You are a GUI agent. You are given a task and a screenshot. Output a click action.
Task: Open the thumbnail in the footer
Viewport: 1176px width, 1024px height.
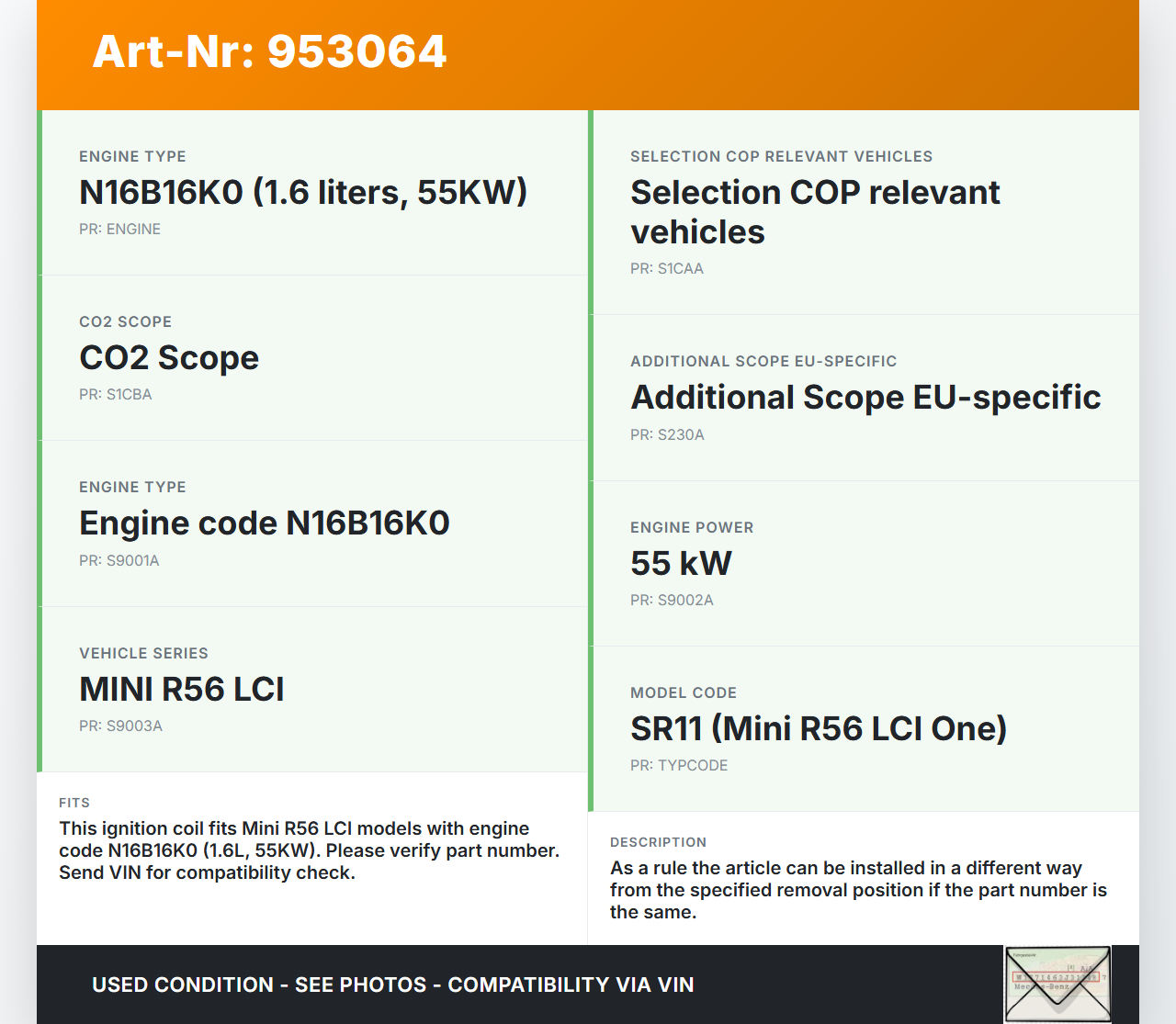pyautogui.click(x=1057, y=985)
